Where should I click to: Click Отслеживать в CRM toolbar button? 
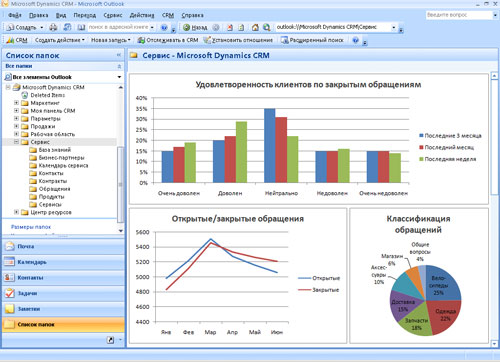pos(168,40)
